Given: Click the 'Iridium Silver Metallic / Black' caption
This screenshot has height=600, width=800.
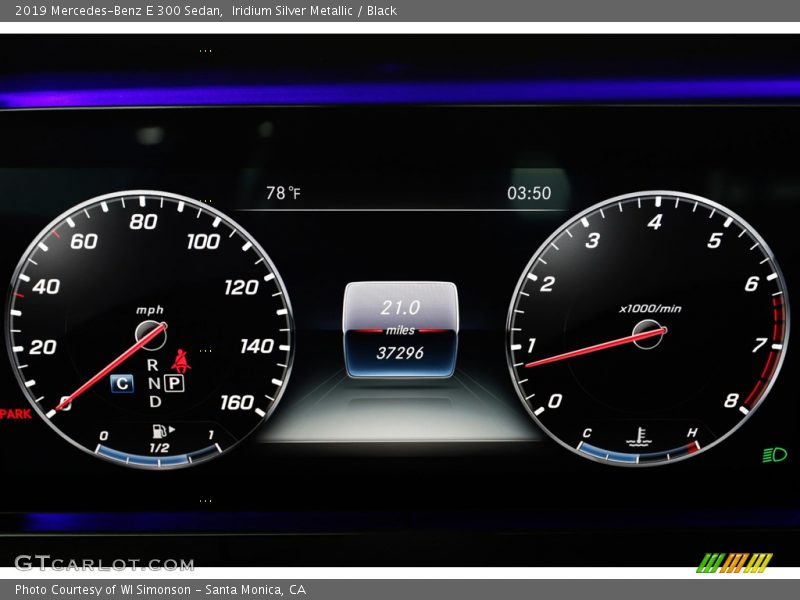Looking at the screenshot, I should click(x=314, y=11).
